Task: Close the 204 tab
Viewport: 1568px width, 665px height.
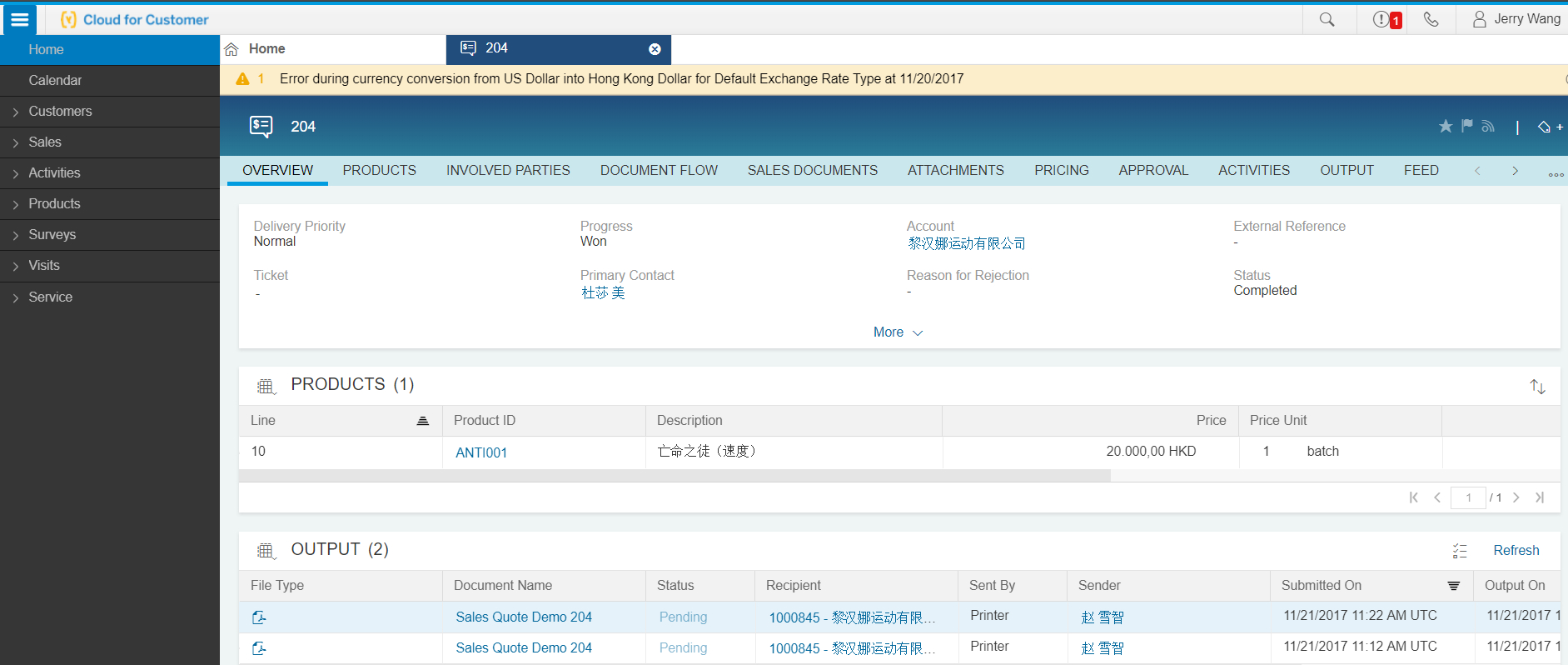Action: (655, 49)
